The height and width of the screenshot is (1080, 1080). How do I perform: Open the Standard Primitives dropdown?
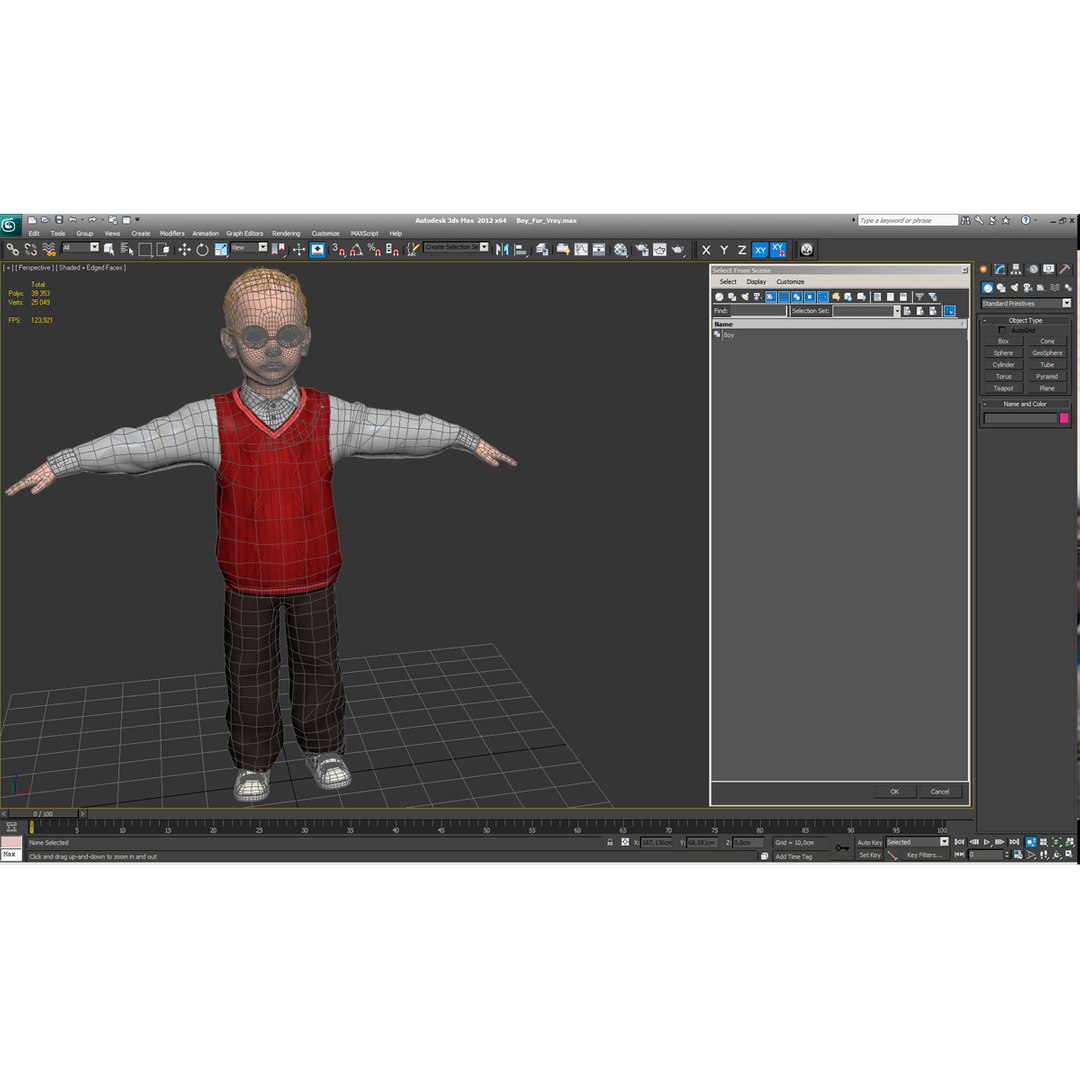[1026, 303]
